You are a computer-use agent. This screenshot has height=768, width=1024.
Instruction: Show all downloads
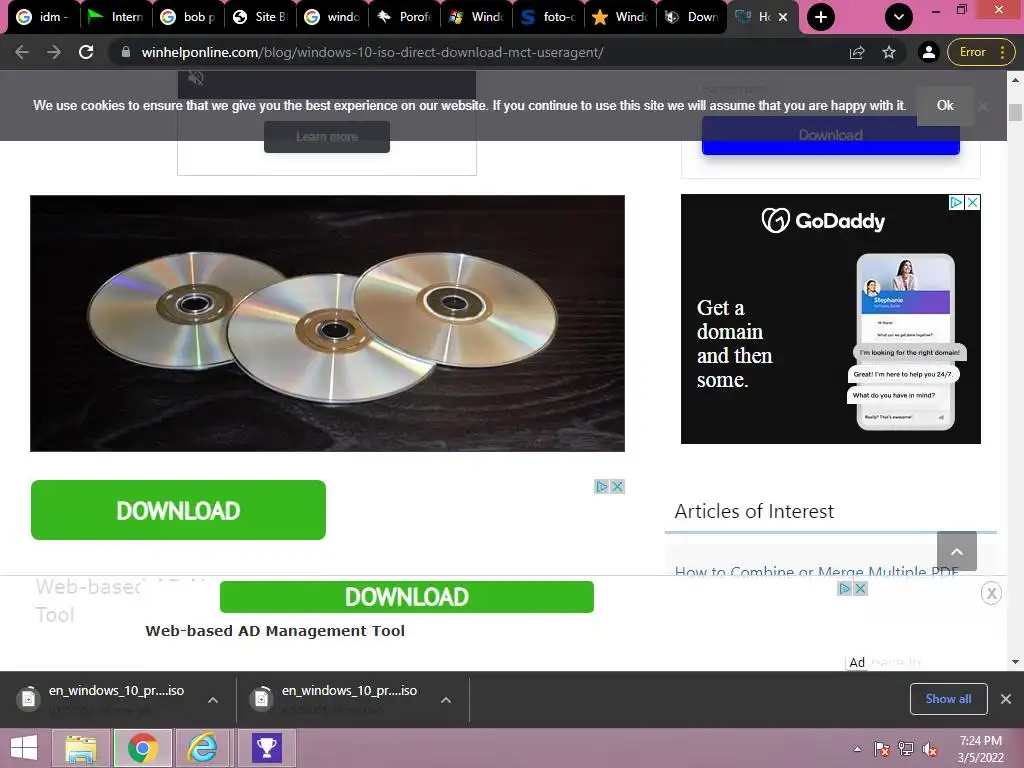pos(948,699)
